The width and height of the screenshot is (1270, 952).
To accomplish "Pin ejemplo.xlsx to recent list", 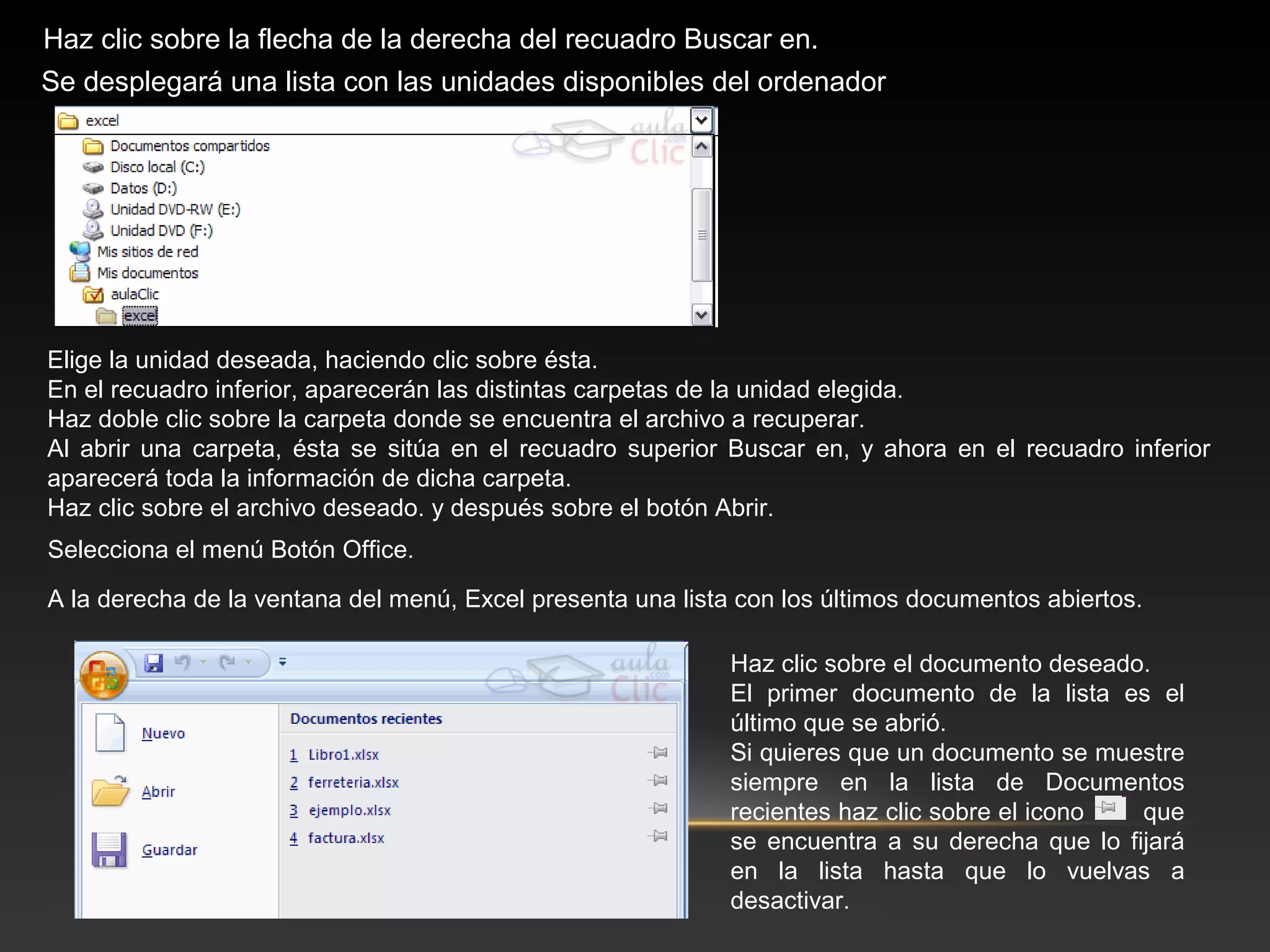I will point(658,808).
